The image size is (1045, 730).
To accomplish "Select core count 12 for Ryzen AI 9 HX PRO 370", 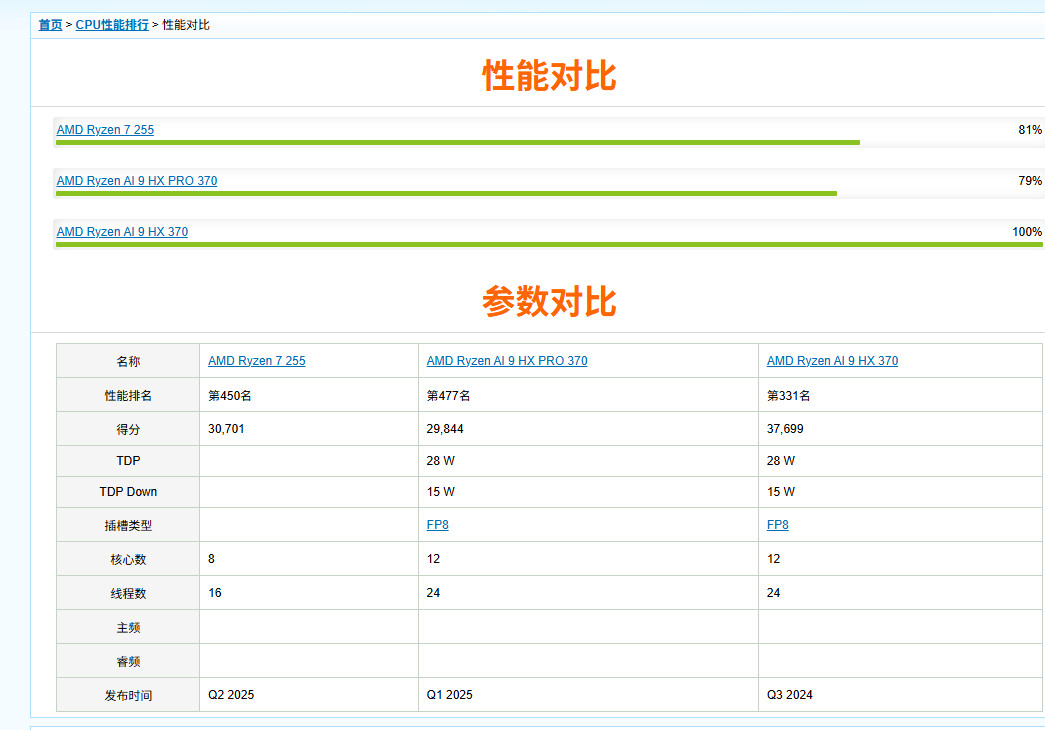I will (433, 559).
